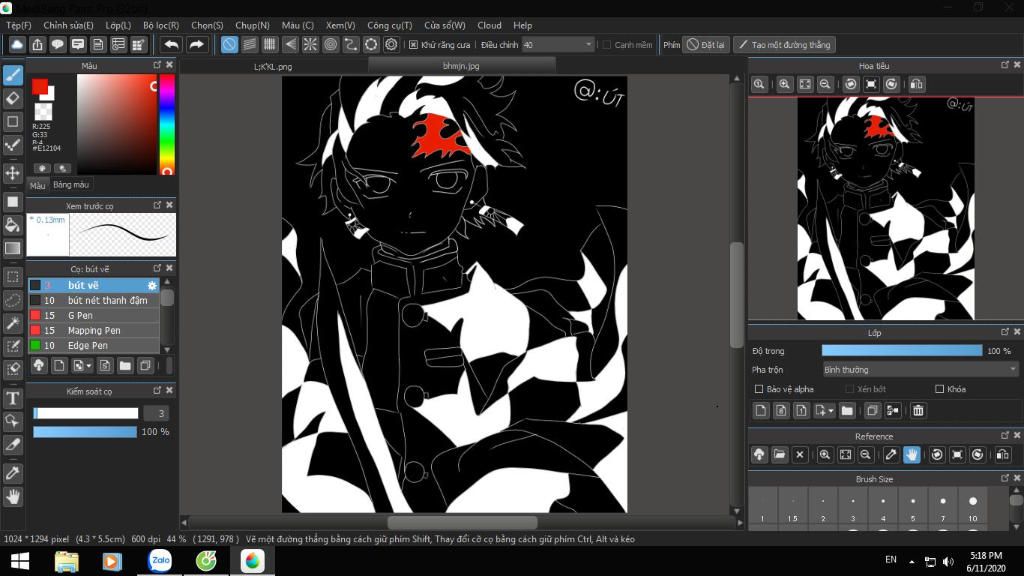Image resolution: width=1024 pixels, height=576 pixels.
Task: Select the G Pen brush
Action: click(93, 315)
